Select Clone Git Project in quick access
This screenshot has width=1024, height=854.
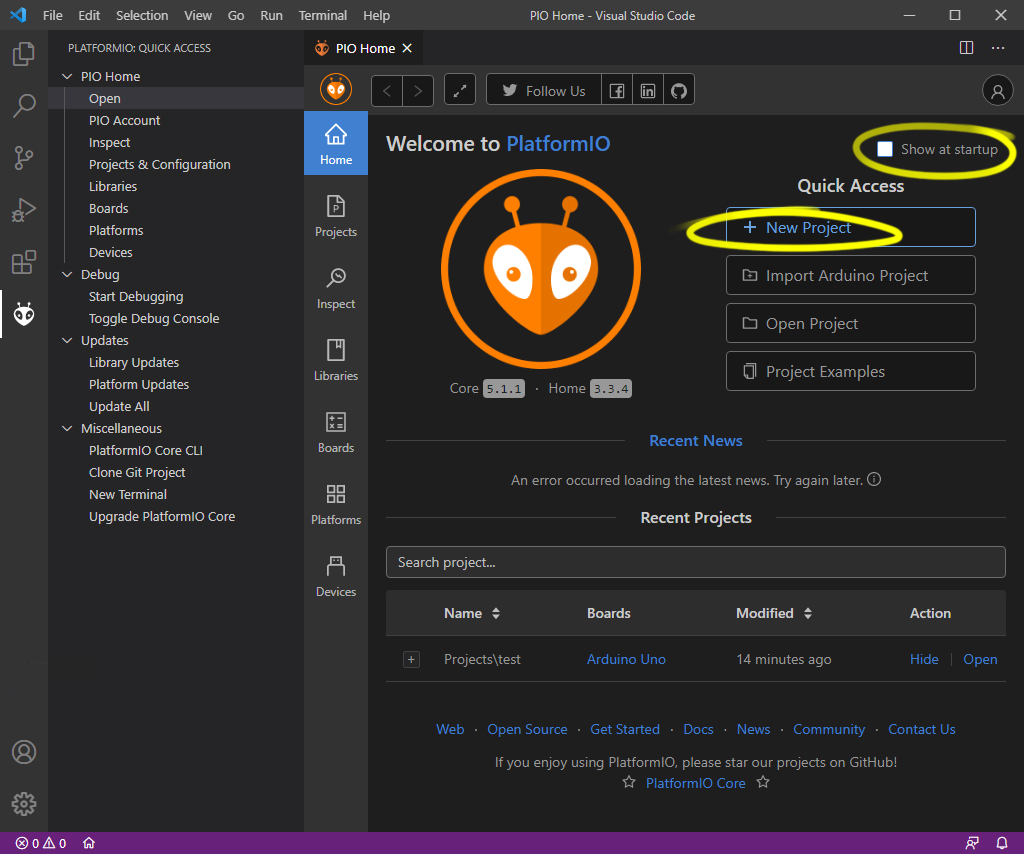[x=137, y=472]
